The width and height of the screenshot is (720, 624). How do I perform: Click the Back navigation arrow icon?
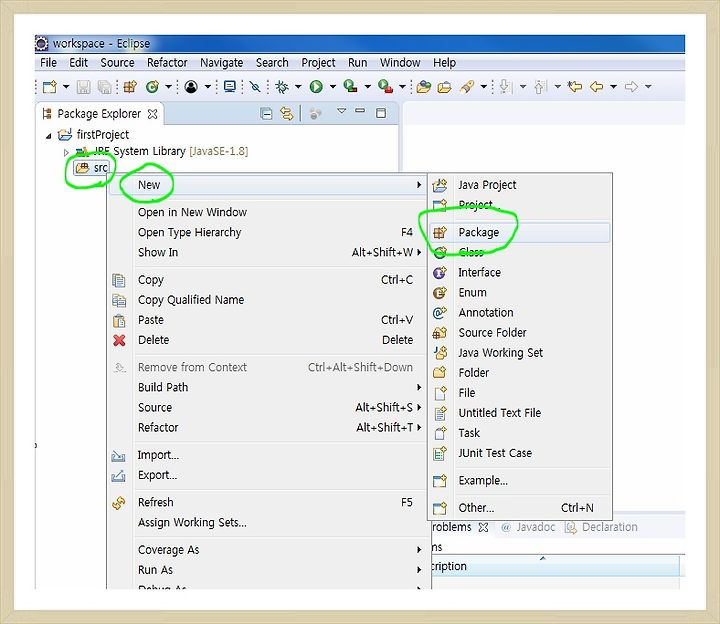coord(596,86)
